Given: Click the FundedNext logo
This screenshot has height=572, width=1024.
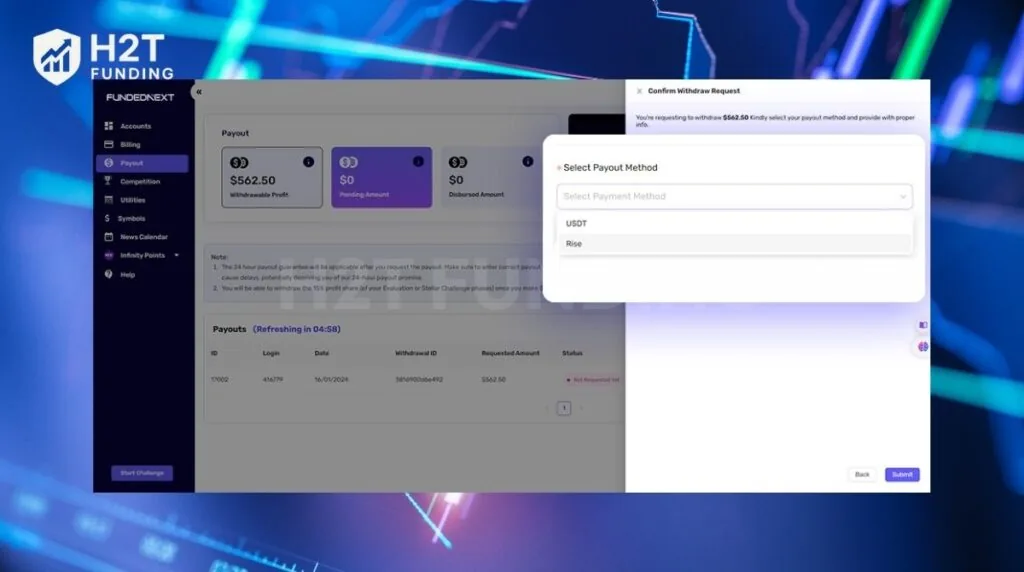Looking at the screenshot, I should point(140,97).
